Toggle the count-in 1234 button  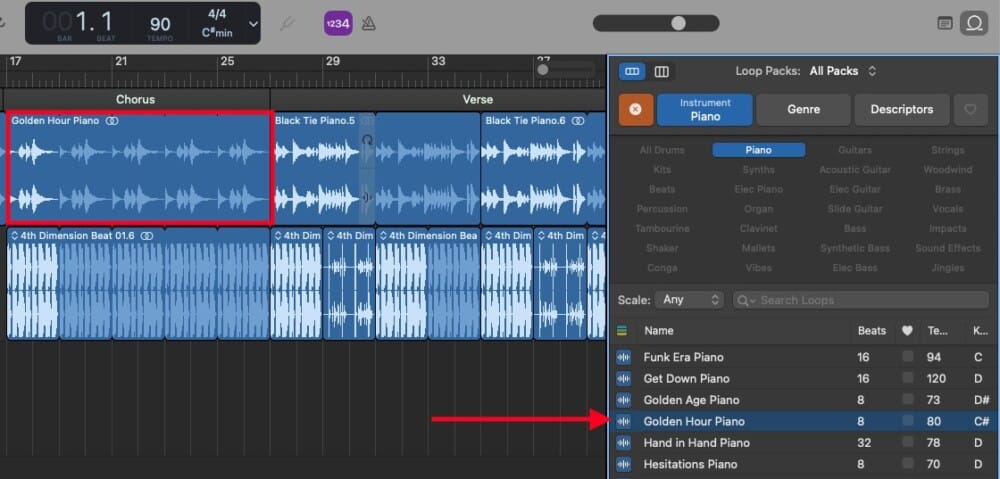338,24
